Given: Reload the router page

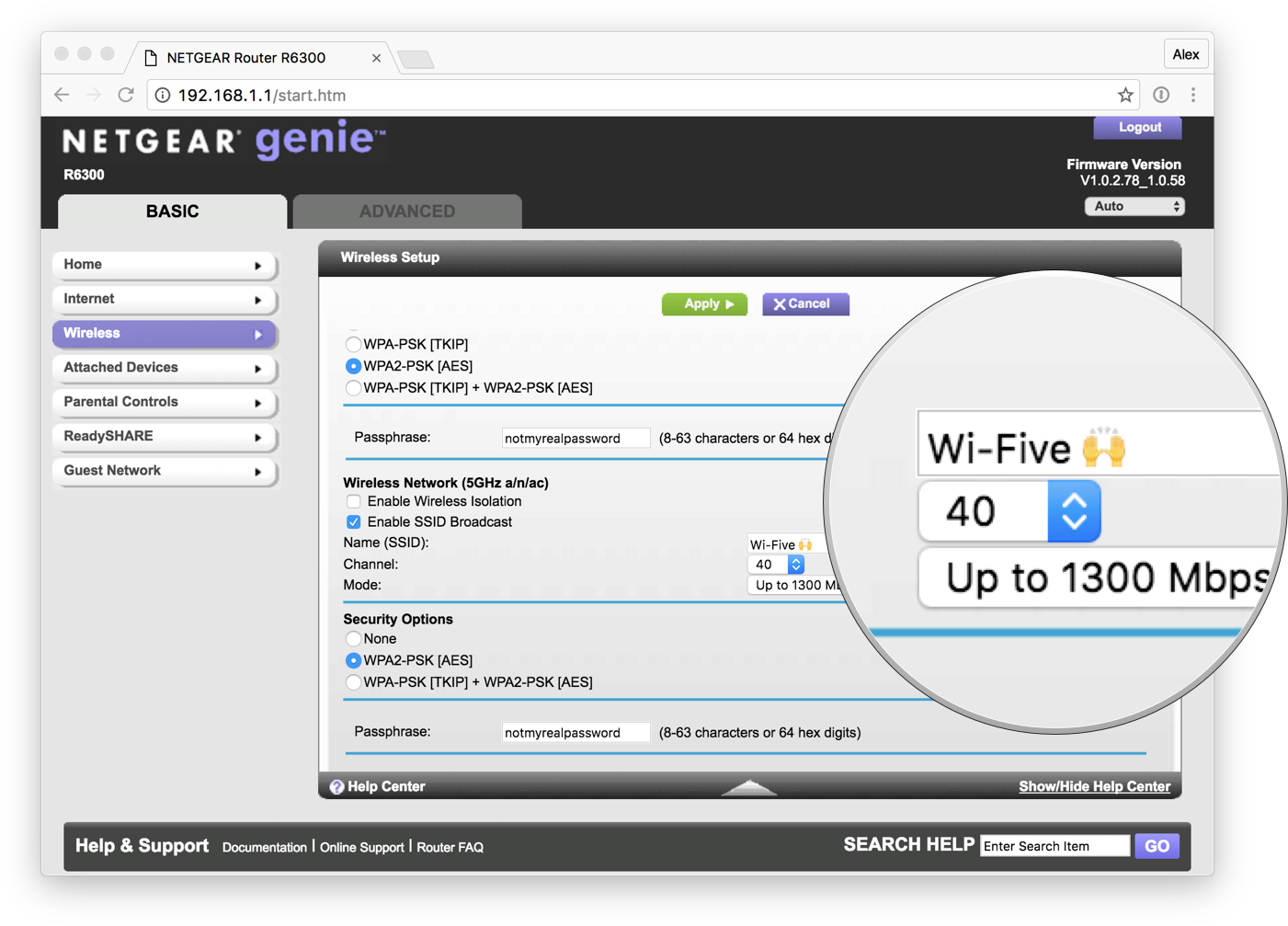Looking at the screenshot, I should 126,95.
